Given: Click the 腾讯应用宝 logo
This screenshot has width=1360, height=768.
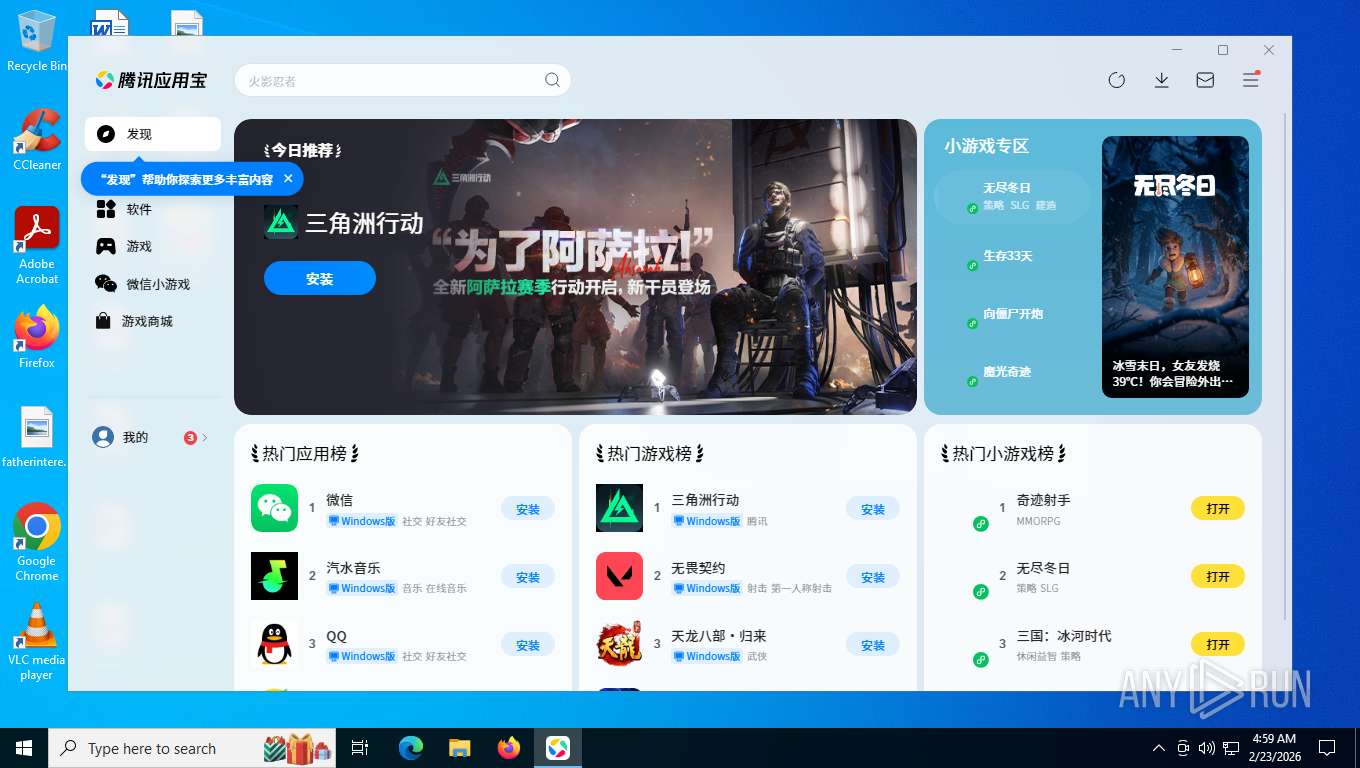Looking at the screenshot, I should click(x=151, y=80).
